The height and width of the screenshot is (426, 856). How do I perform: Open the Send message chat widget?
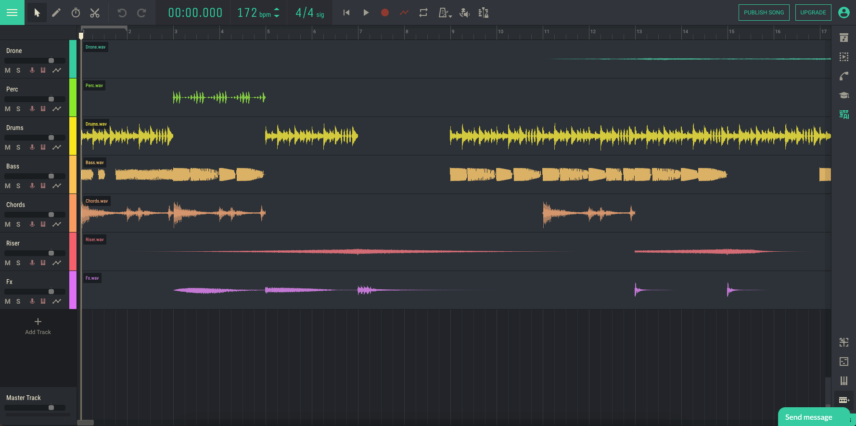[x=814, y=417]
